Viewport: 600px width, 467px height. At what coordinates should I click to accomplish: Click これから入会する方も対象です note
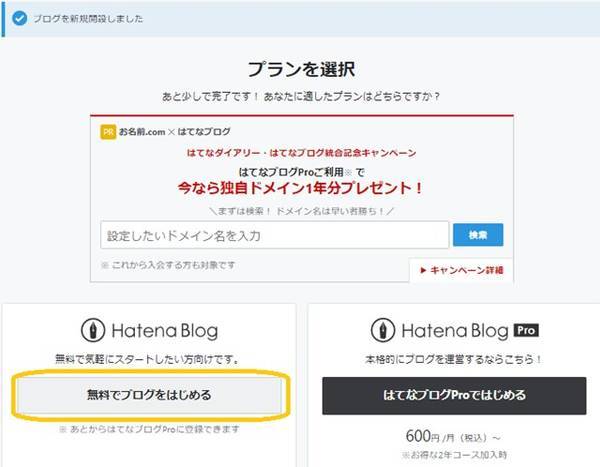[168, 265]
